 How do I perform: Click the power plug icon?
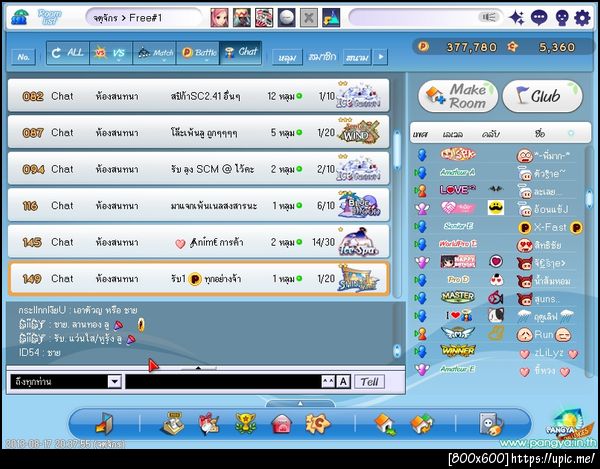[x=491, y=424]
